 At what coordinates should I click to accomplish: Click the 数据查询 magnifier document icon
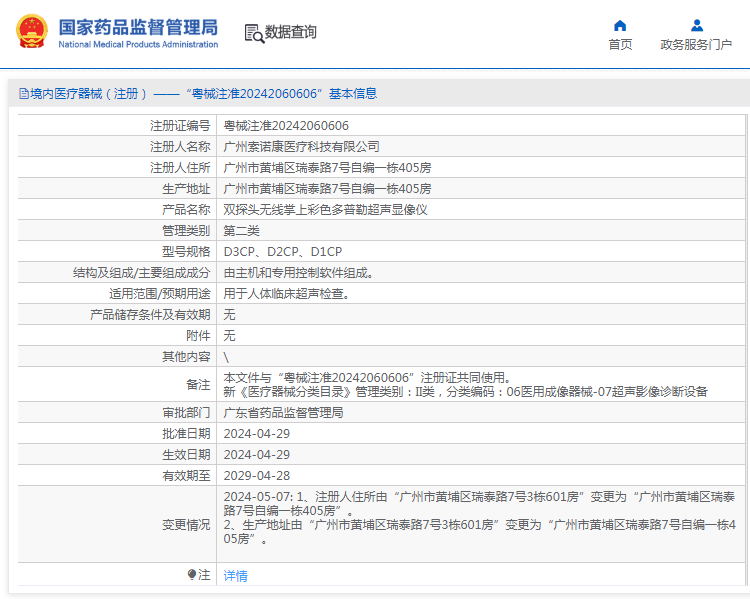click(x=254, y=33)
